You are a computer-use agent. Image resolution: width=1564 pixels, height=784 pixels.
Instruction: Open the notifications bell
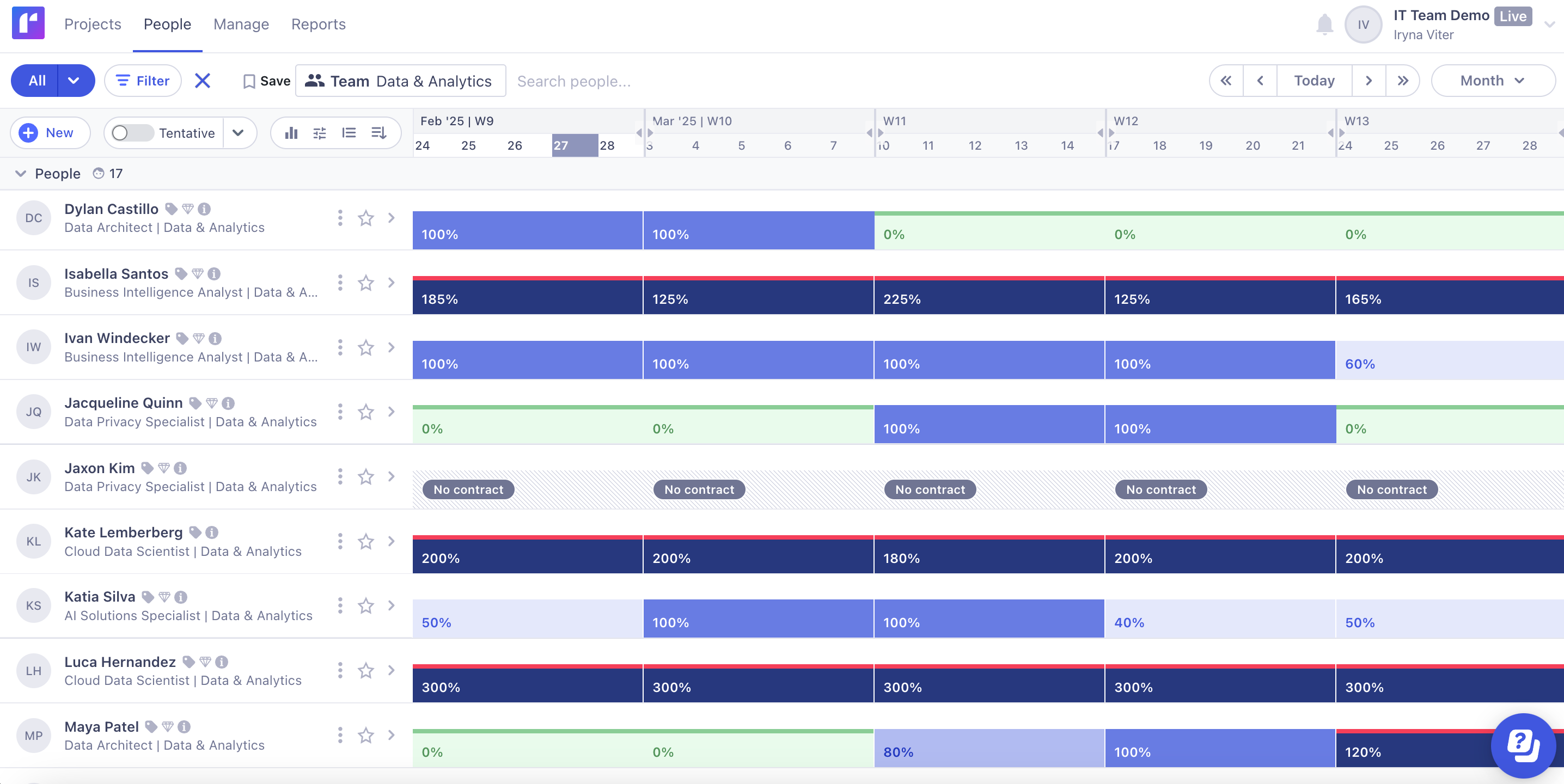tap(1325, 24)
